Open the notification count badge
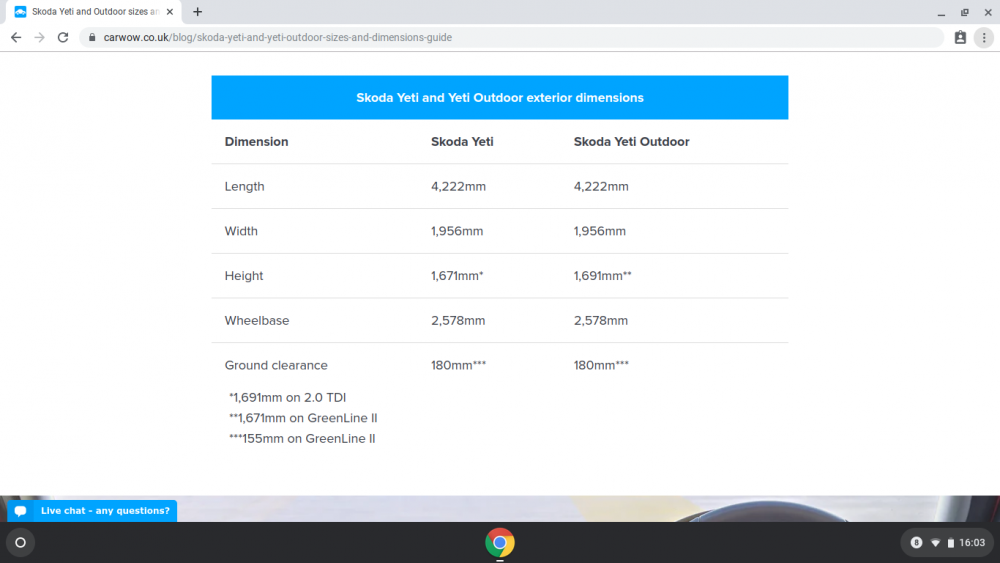This screenshot has width=1000, height=563. [916, 543]
